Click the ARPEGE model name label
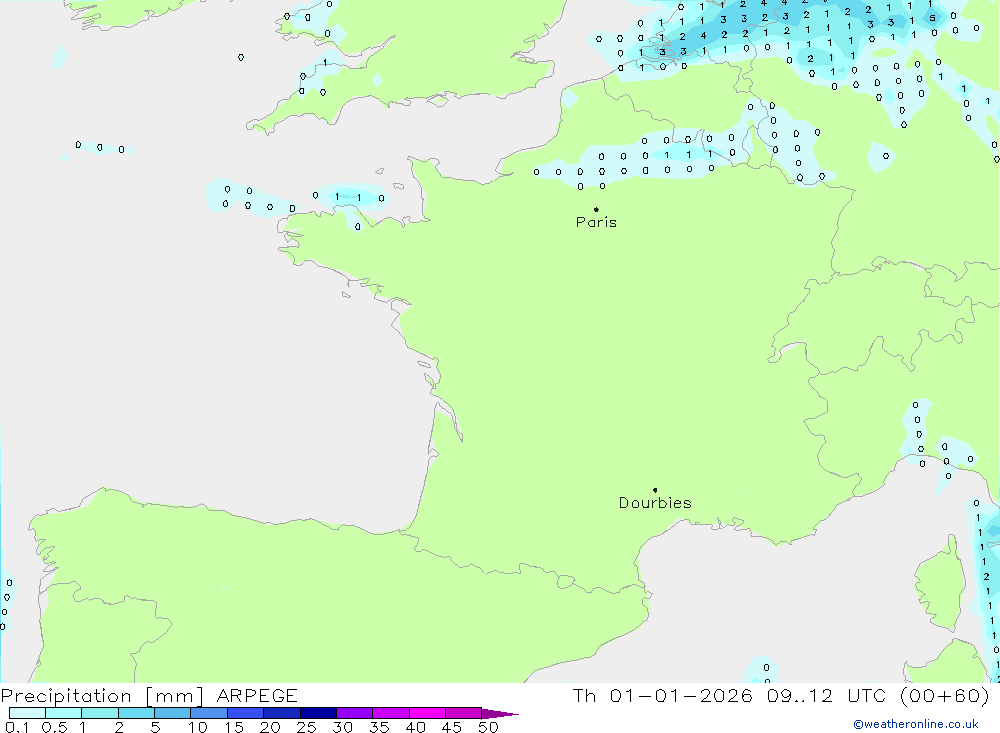The width and height of the screenshot is (1000, 733). click(257, 696)
